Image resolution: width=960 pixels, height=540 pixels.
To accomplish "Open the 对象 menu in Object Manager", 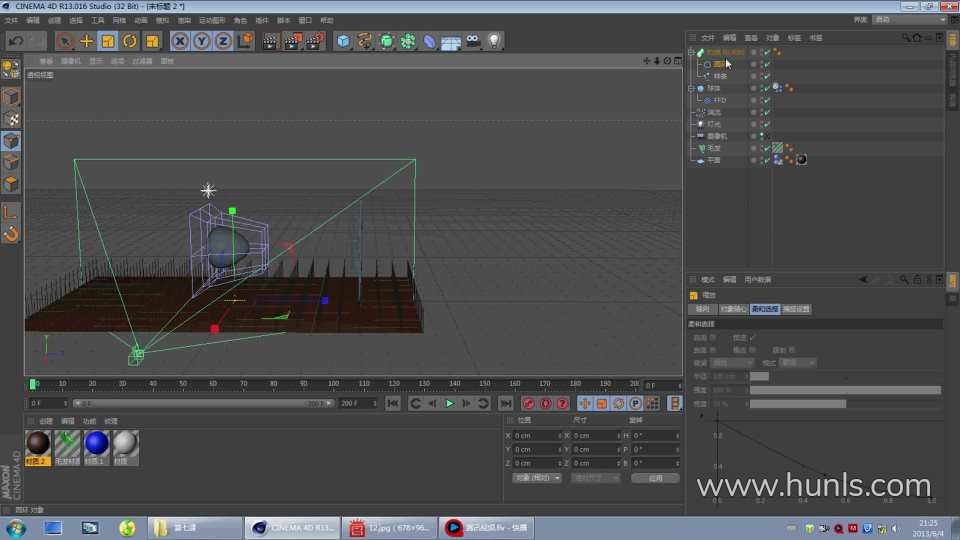I will (772, 38).
